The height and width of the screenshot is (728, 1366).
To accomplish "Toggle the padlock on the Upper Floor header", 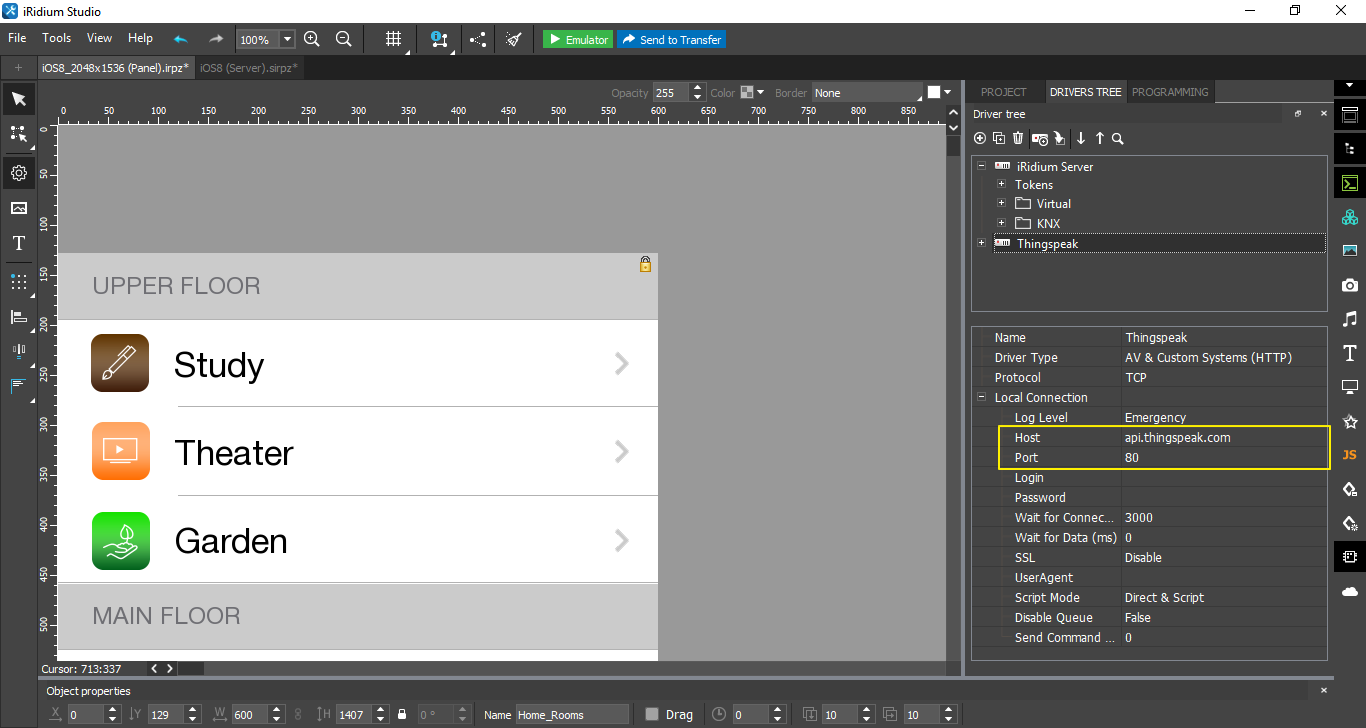I will [x=645, y=265].
